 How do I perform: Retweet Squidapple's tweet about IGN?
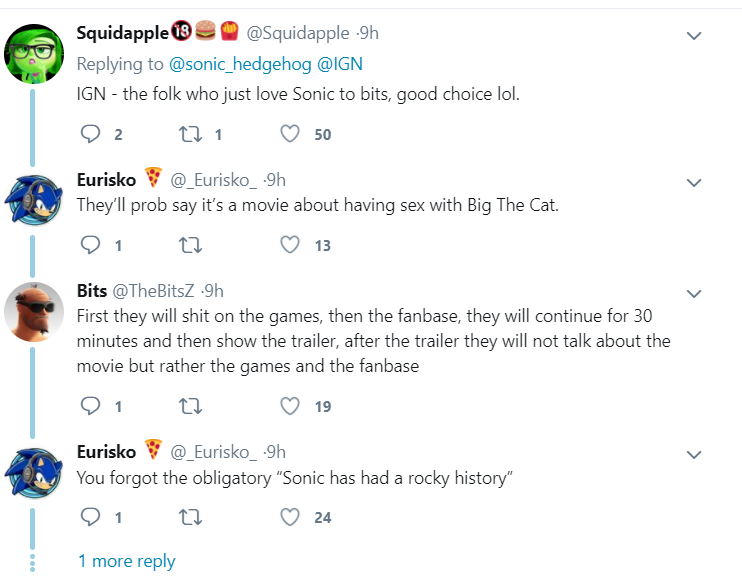(x=190, y=134)
